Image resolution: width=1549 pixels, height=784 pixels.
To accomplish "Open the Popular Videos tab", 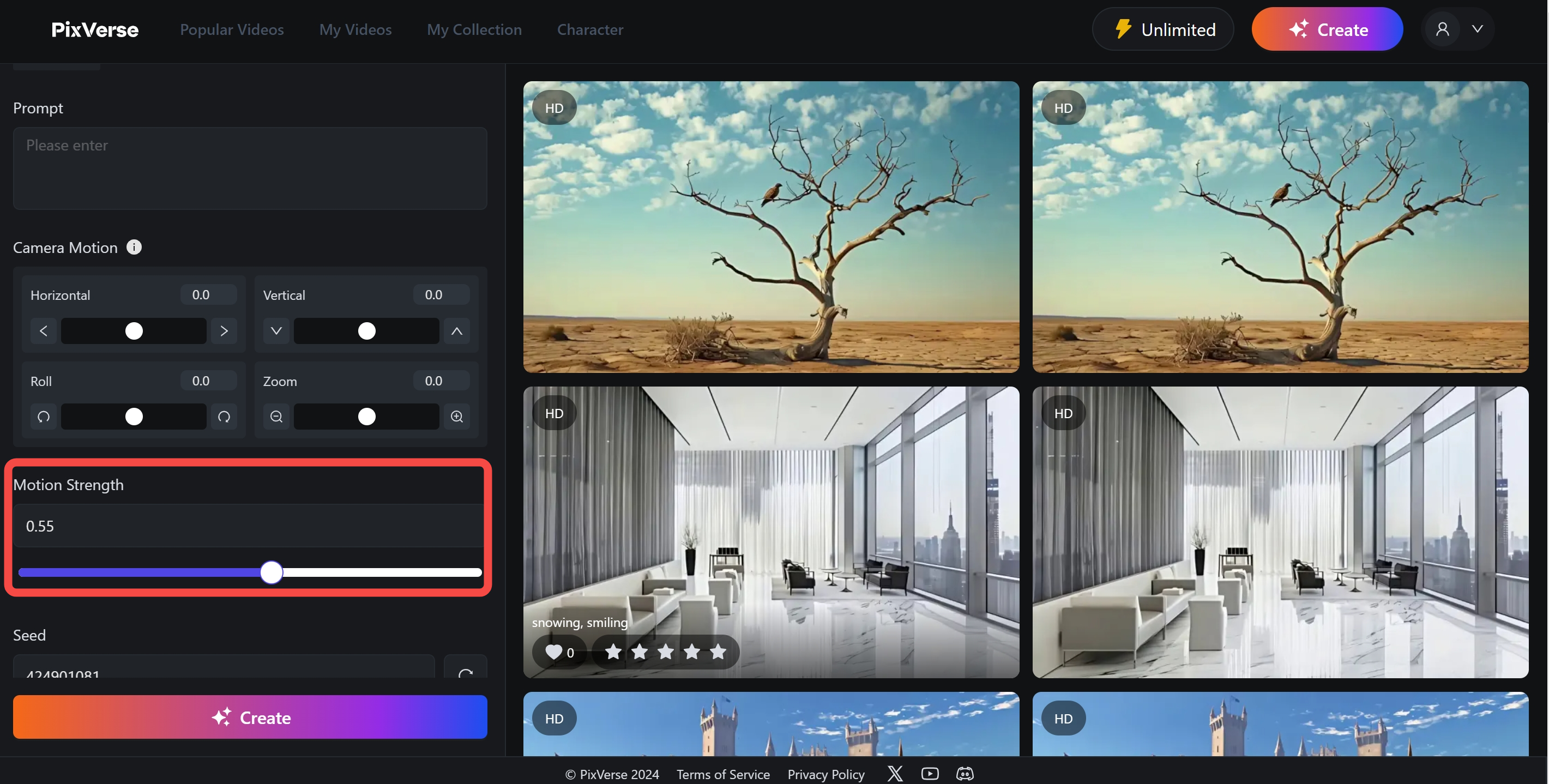I will click(232, 29).
